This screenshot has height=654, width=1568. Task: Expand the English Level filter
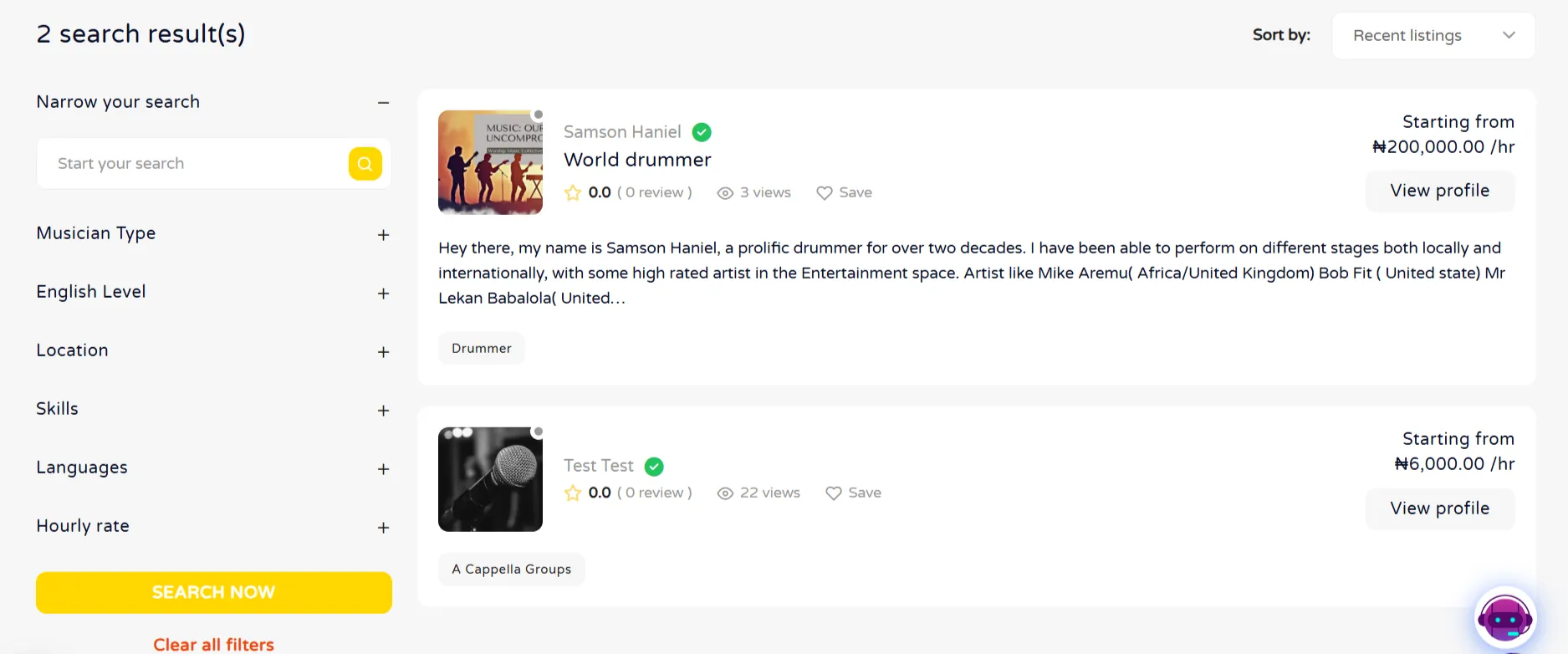(383, 294)
